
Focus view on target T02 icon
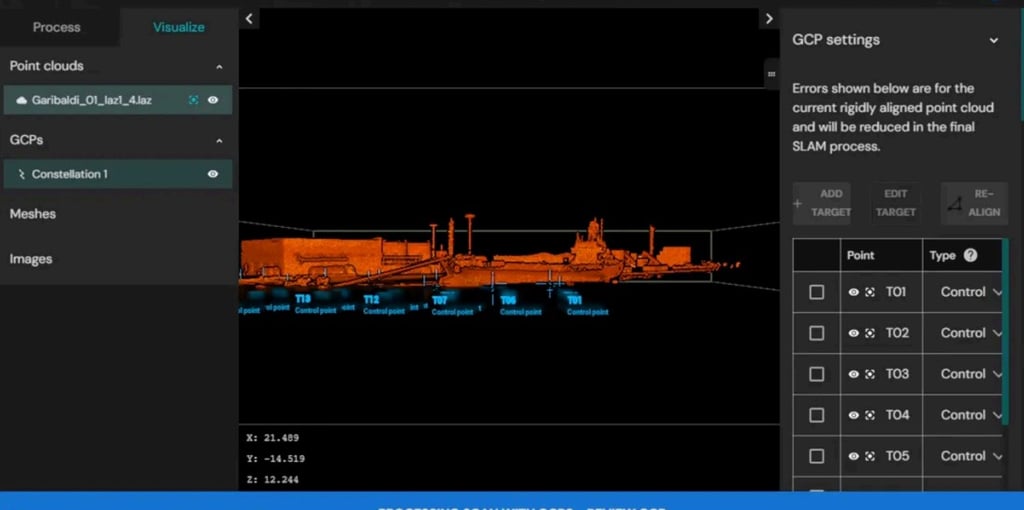click(870, 334)
